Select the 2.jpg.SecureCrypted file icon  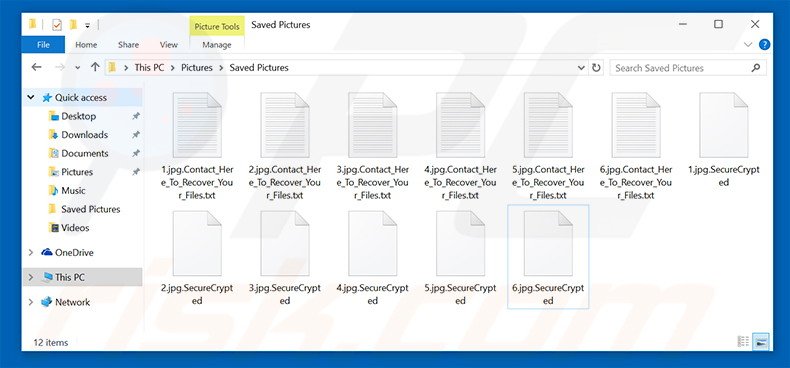pyautogui.click(x=197, y=243)
